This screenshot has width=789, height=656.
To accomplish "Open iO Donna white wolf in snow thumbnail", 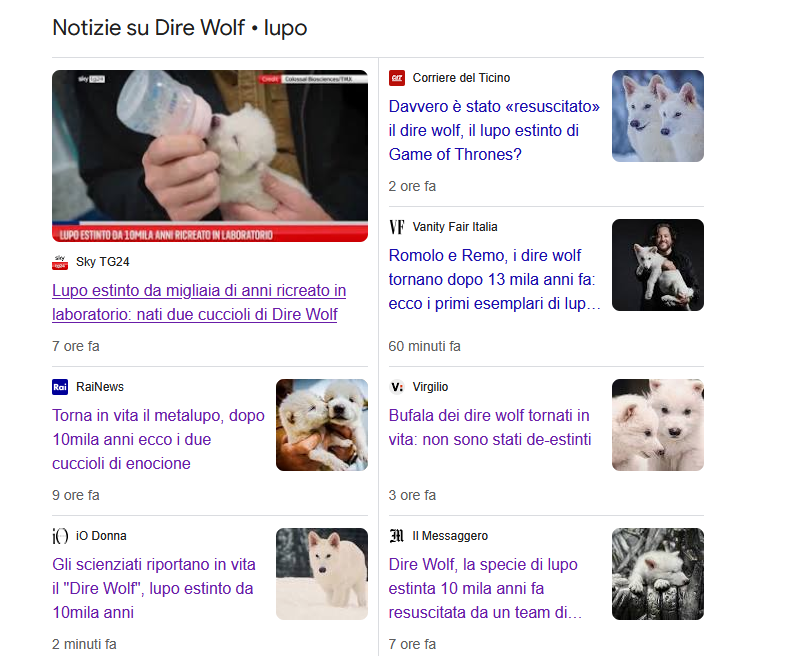I will (x=321, y=574).
